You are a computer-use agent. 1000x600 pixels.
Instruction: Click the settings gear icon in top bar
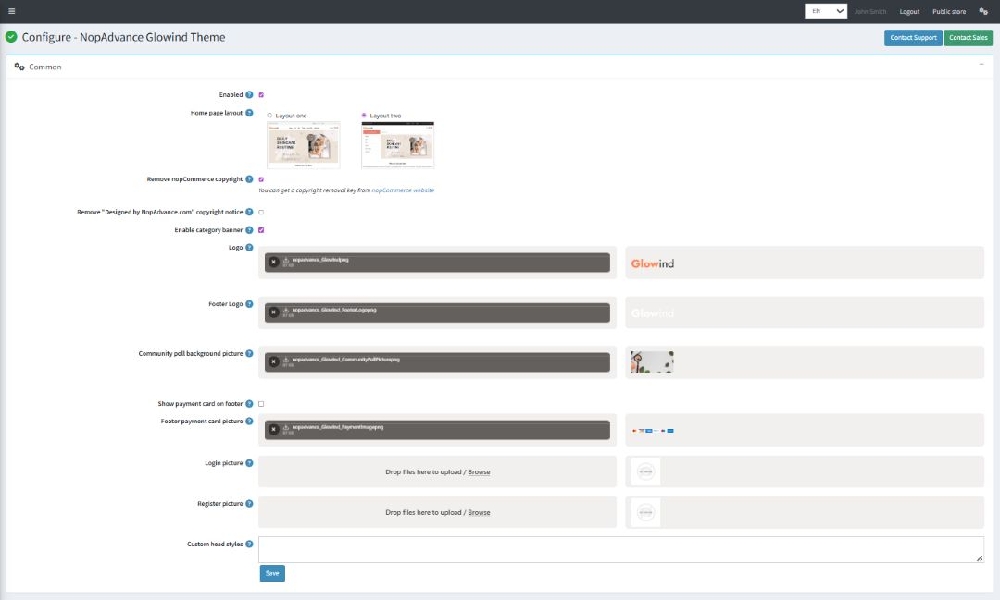981,11
